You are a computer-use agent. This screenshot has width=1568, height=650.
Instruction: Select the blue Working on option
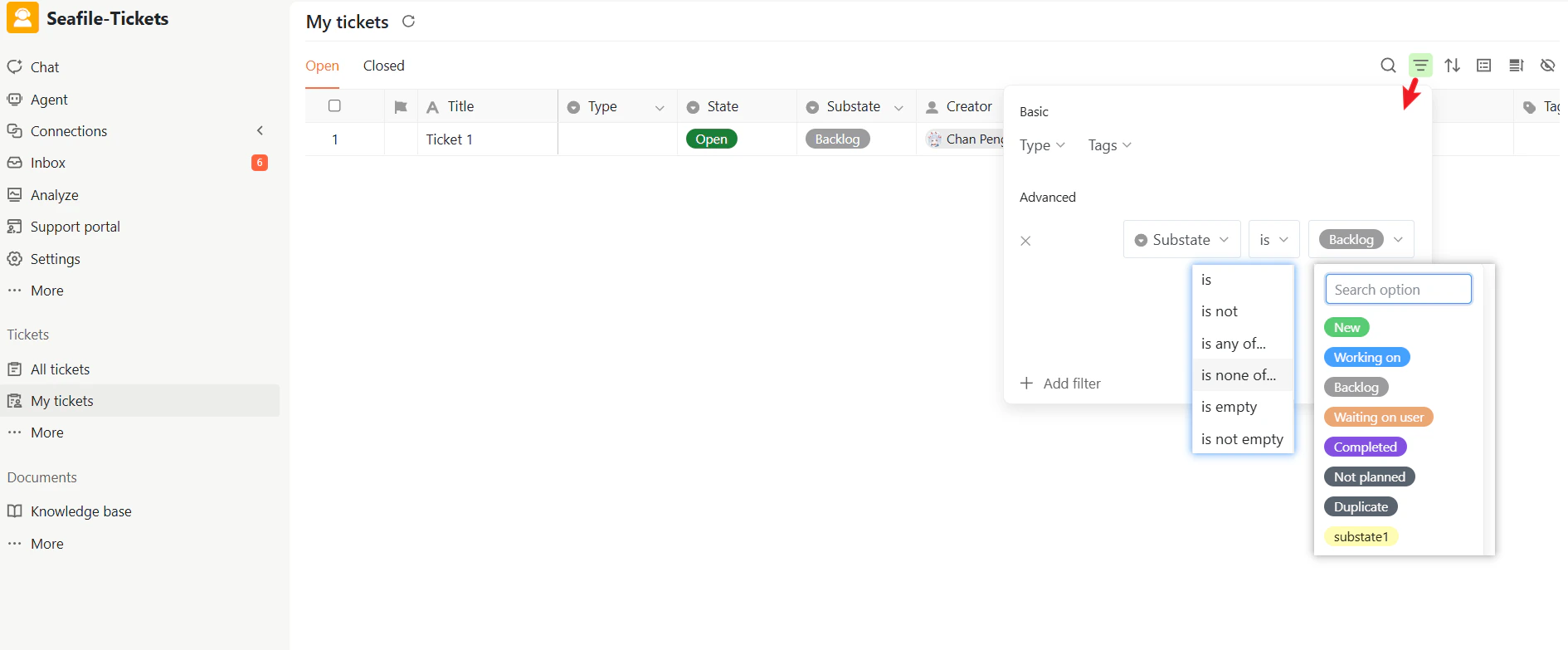[x=1367, y=358]
